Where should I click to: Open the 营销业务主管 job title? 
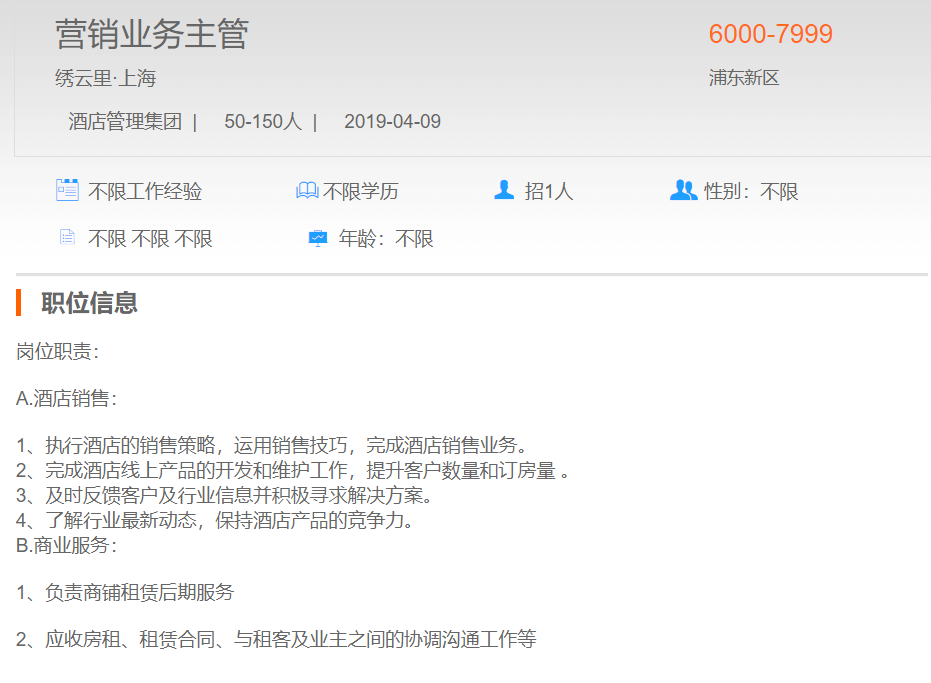coord(152,34)
